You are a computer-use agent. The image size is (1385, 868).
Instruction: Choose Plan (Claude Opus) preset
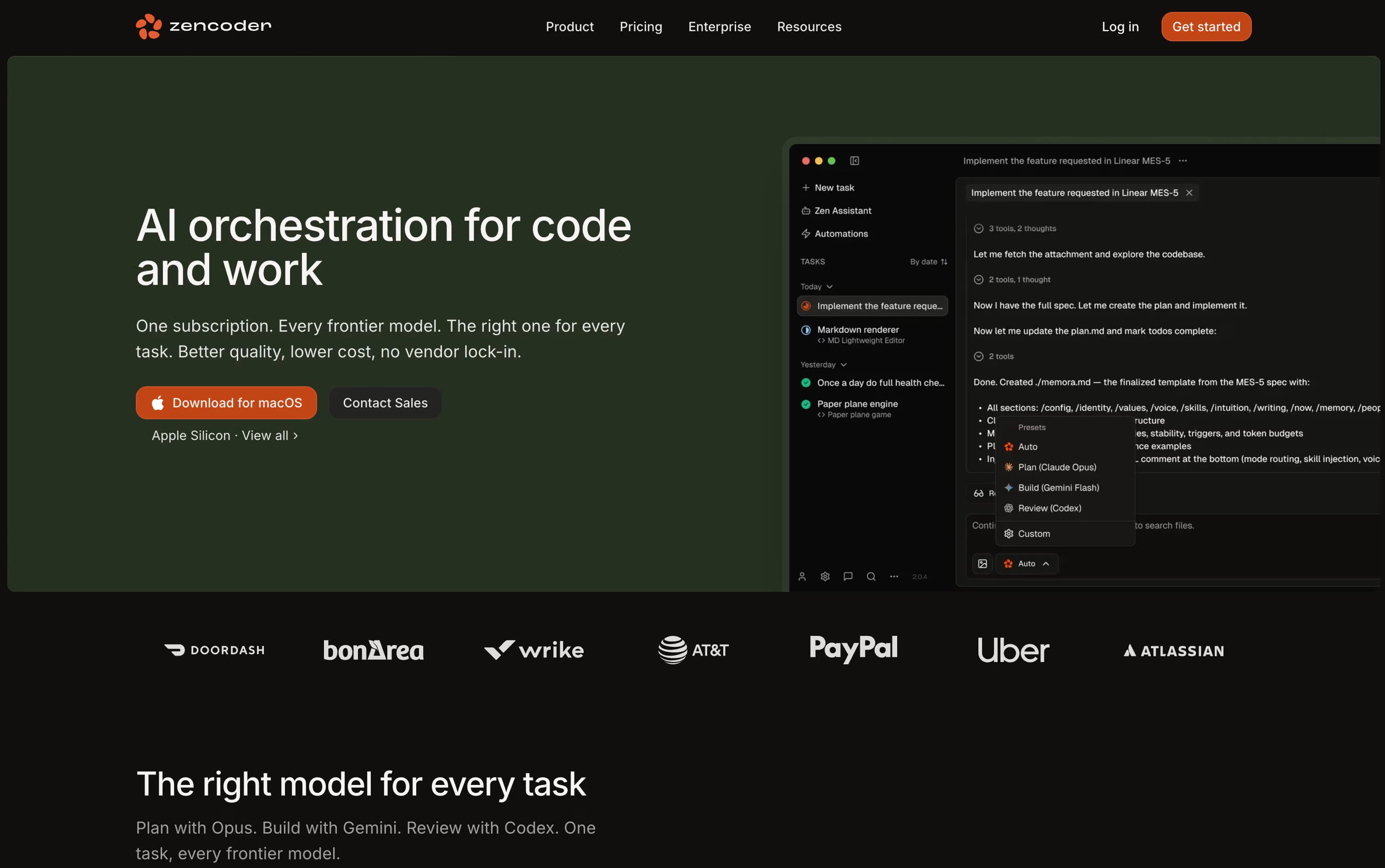tap(1065, 467)
